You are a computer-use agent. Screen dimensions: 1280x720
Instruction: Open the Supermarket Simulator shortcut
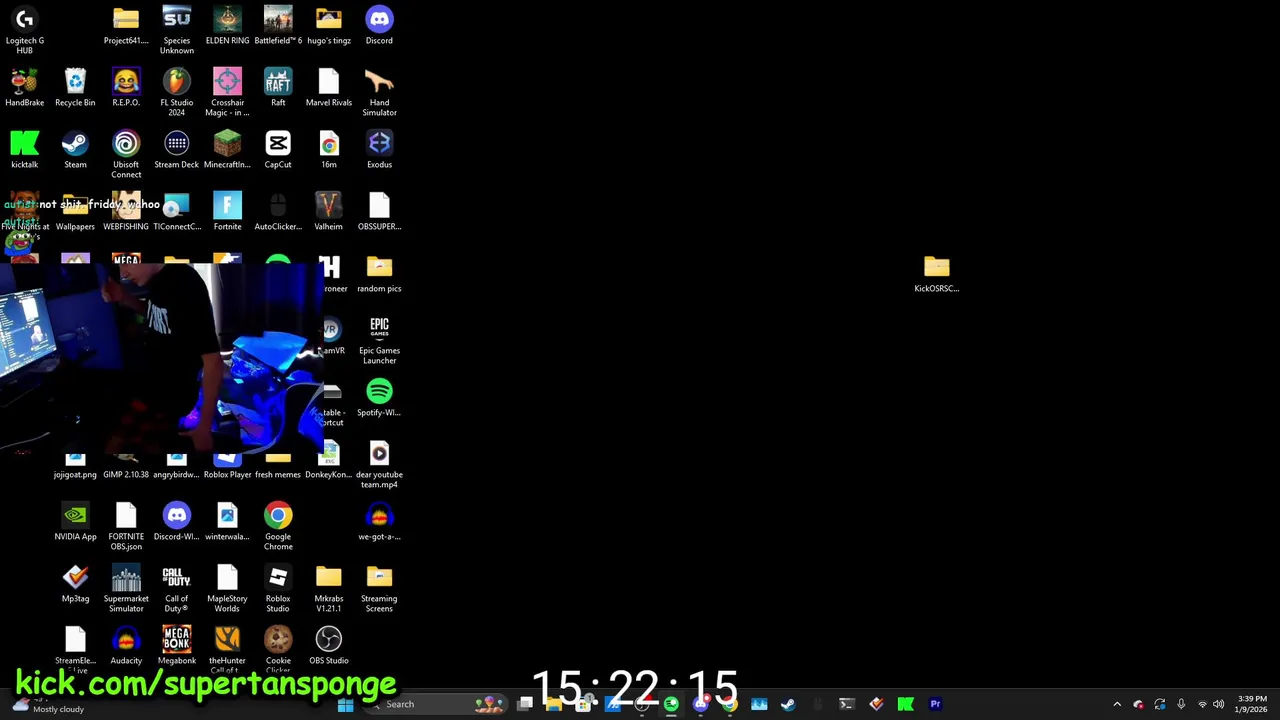coord(126,588)
